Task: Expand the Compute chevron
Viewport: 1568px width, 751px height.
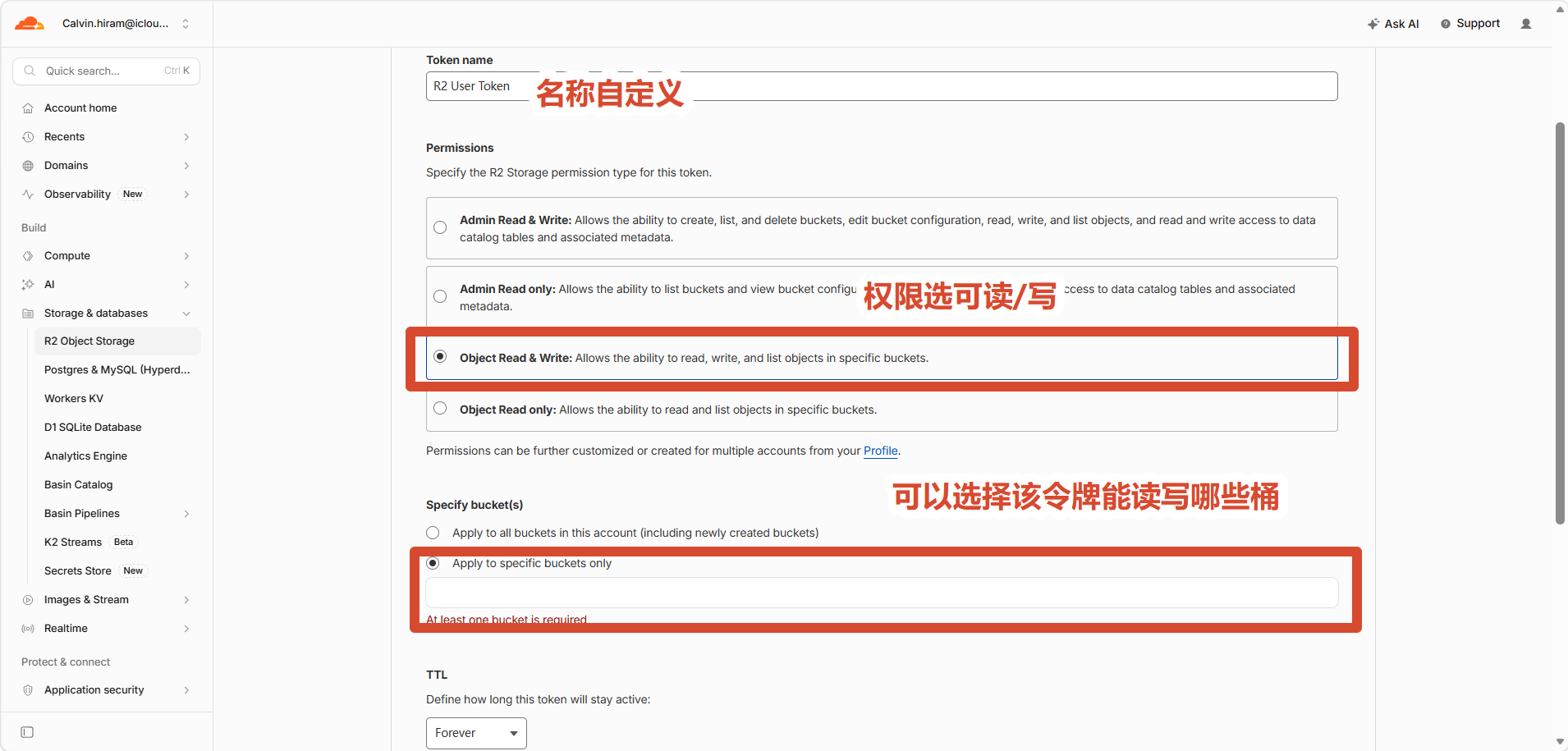Action: click(186, 256)
